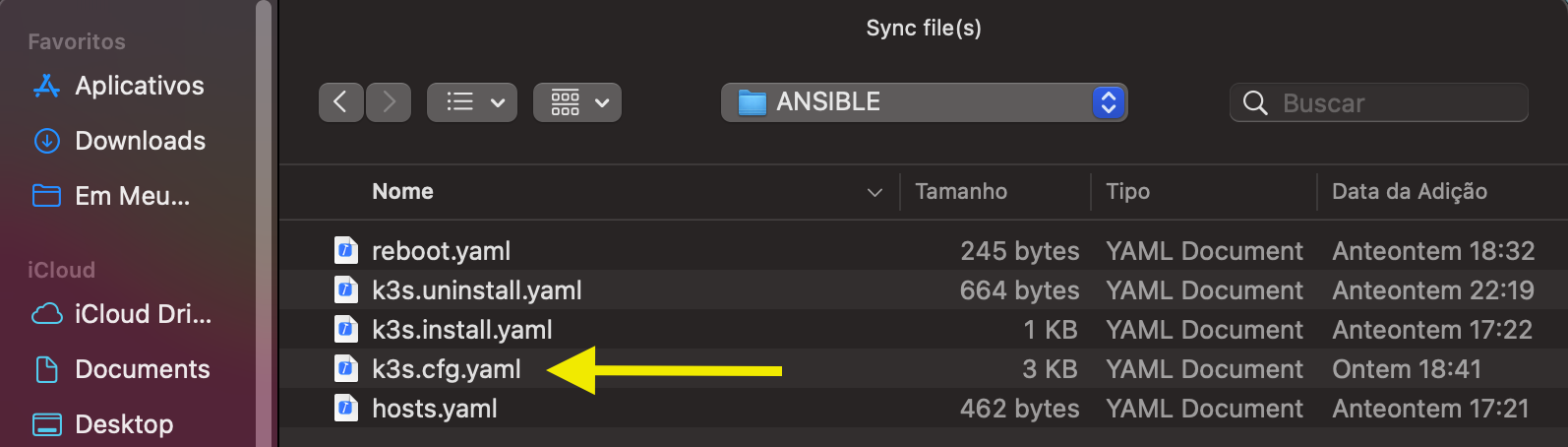Select the hosts.yaml file icon
Screen dimensions: 1568x447
pyautogui.click(x=345, y=409)
